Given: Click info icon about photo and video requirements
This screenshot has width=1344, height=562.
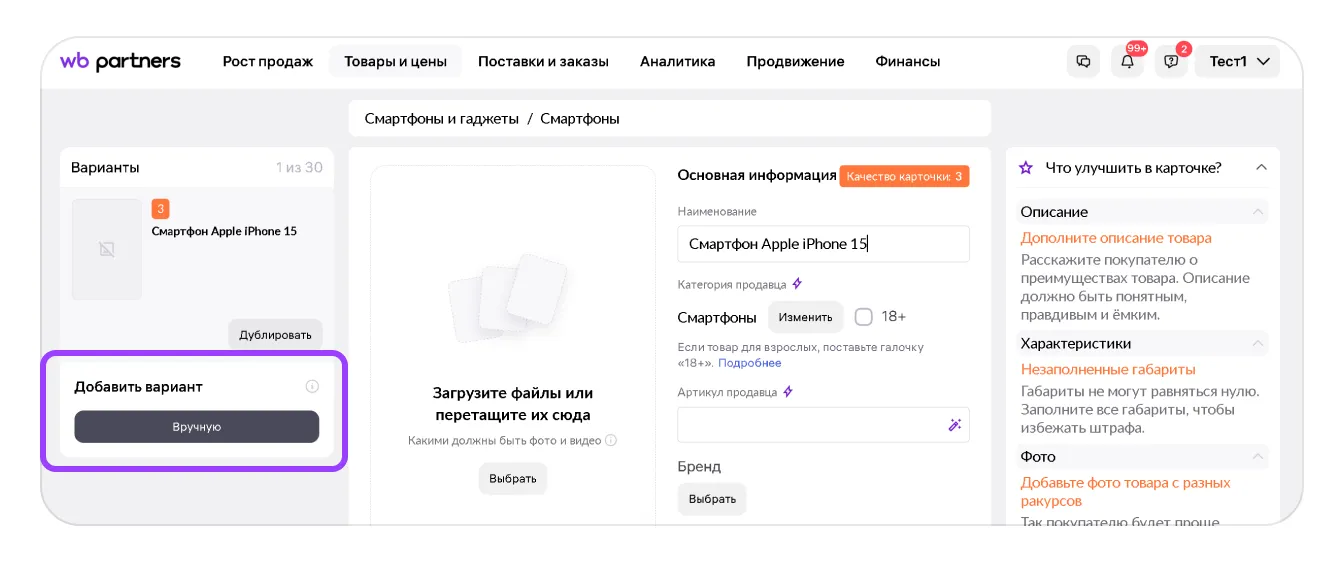Looking at the screenshot, I should point(611,440).
